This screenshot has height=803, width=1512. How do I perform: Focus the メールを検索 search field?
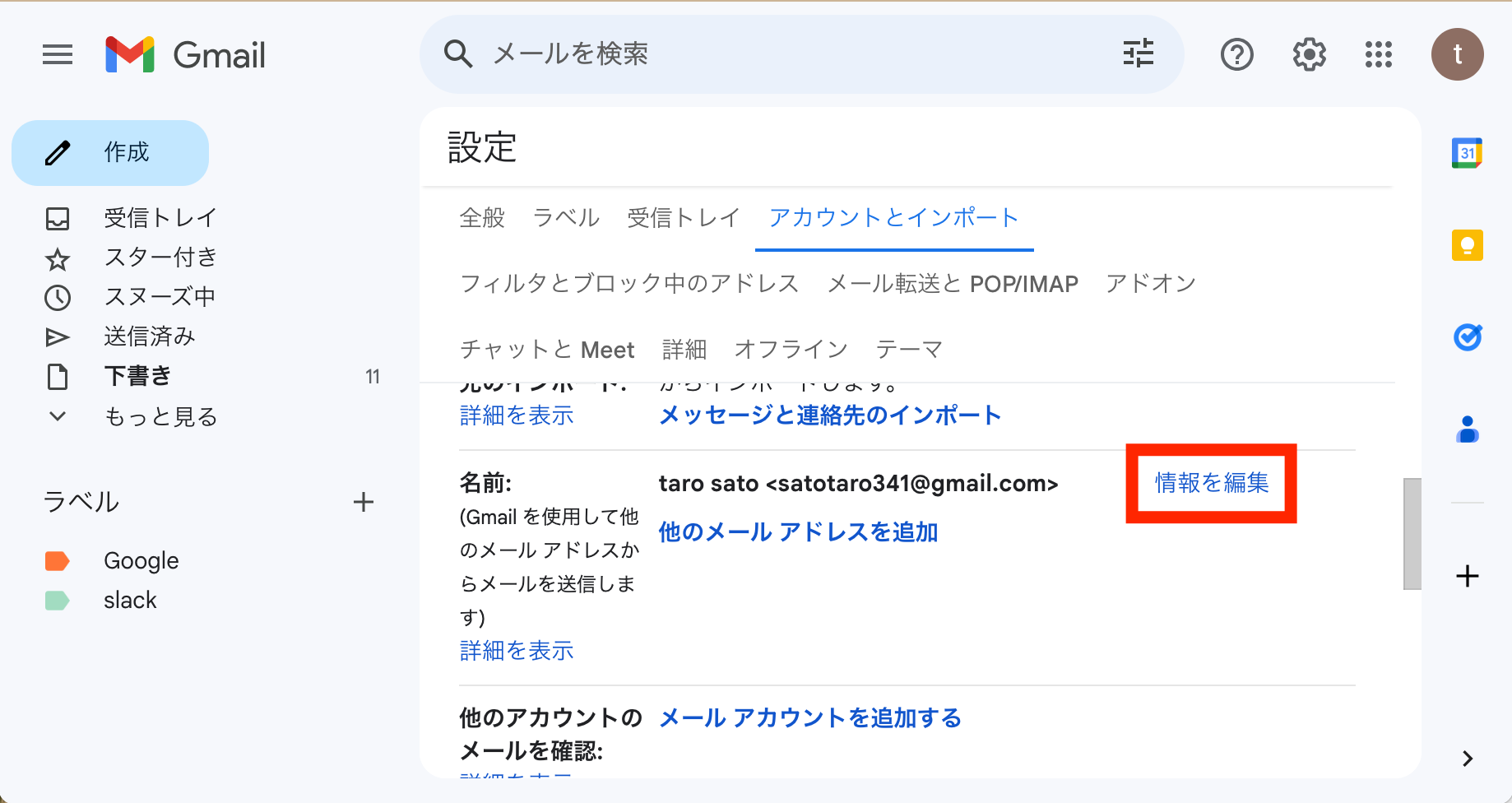pyautogui.click(x=802, y=54)
